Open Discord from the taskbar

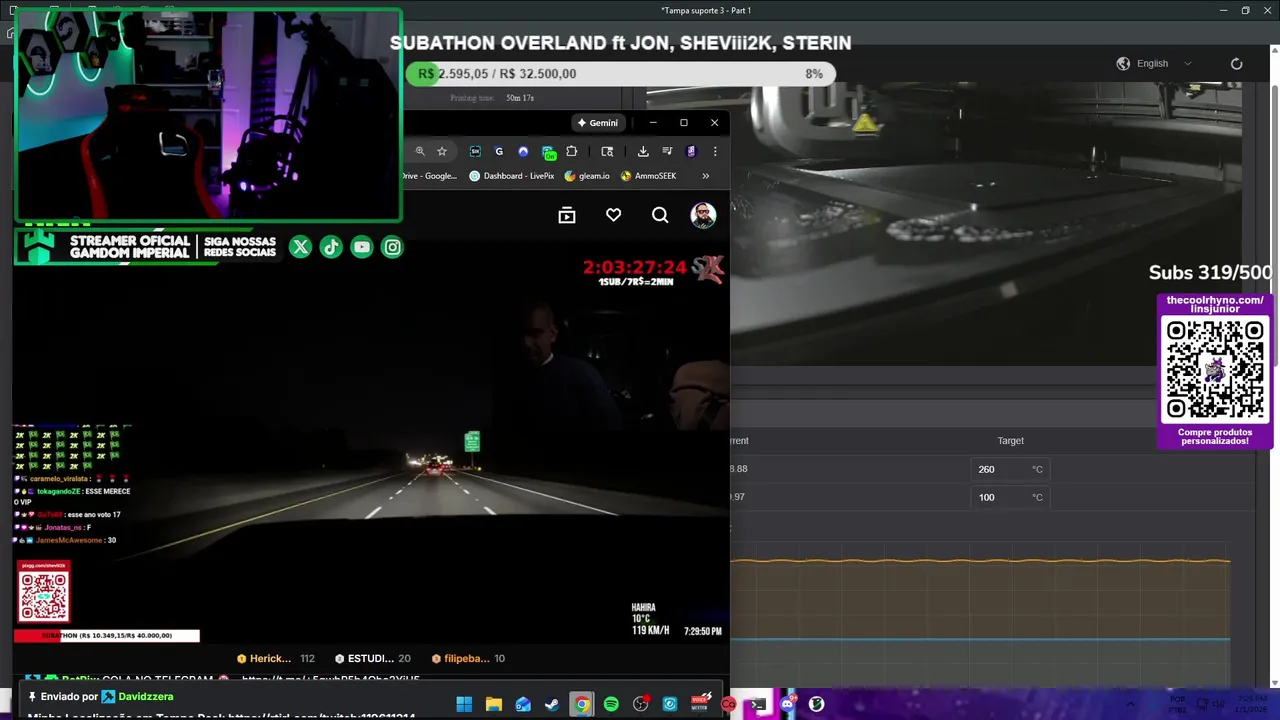click(x=788, y=704)
